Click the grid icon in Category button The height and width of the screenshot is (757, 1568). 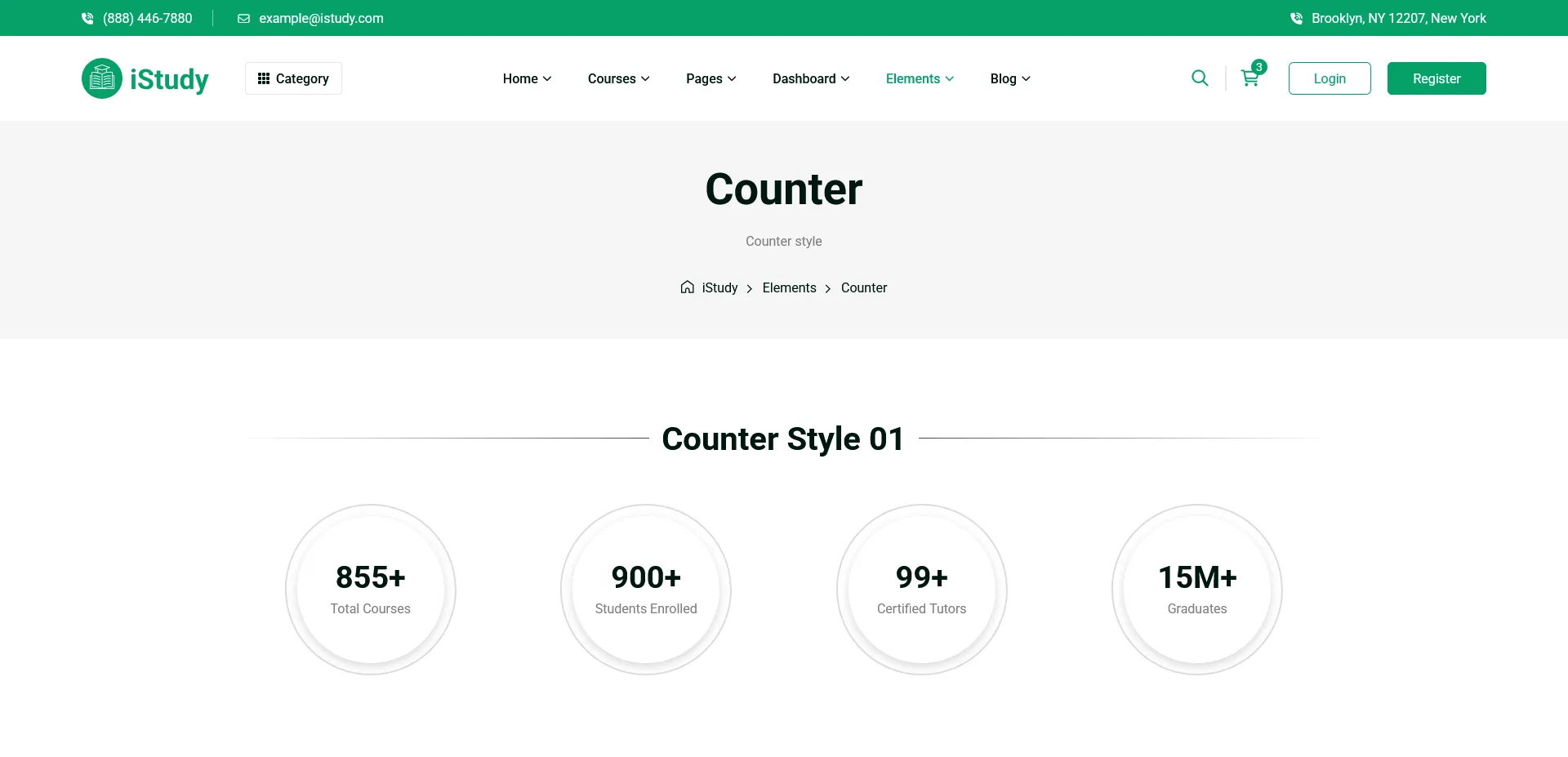(264, 78)
